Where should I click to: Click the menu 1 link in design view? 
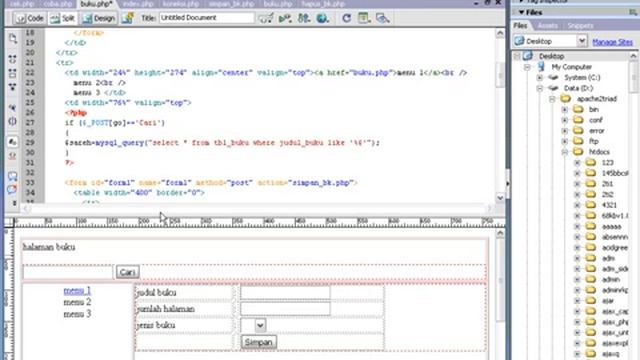click(77, 291)
